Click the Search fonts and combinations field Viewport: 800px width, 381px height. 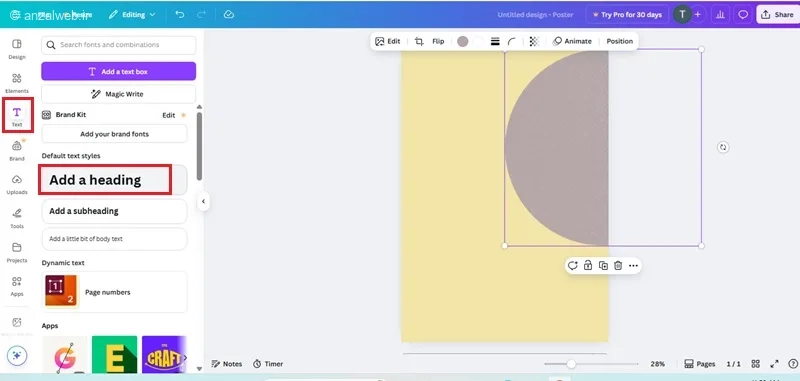pos(118,45)
